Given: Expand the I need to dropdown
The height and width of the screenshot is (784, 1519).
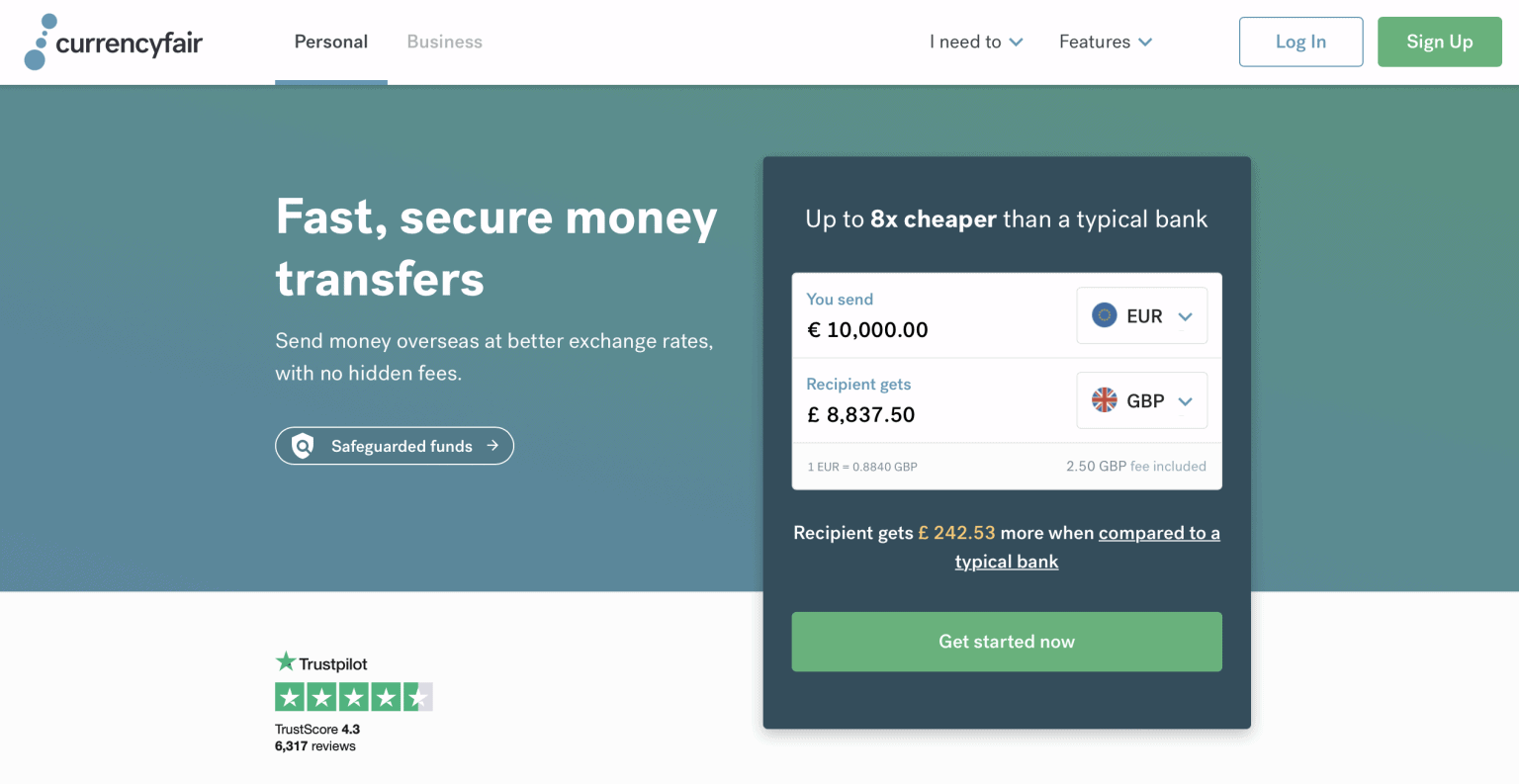Looking at the screenshot, I should pyautogui.click(x=976, y=42).
